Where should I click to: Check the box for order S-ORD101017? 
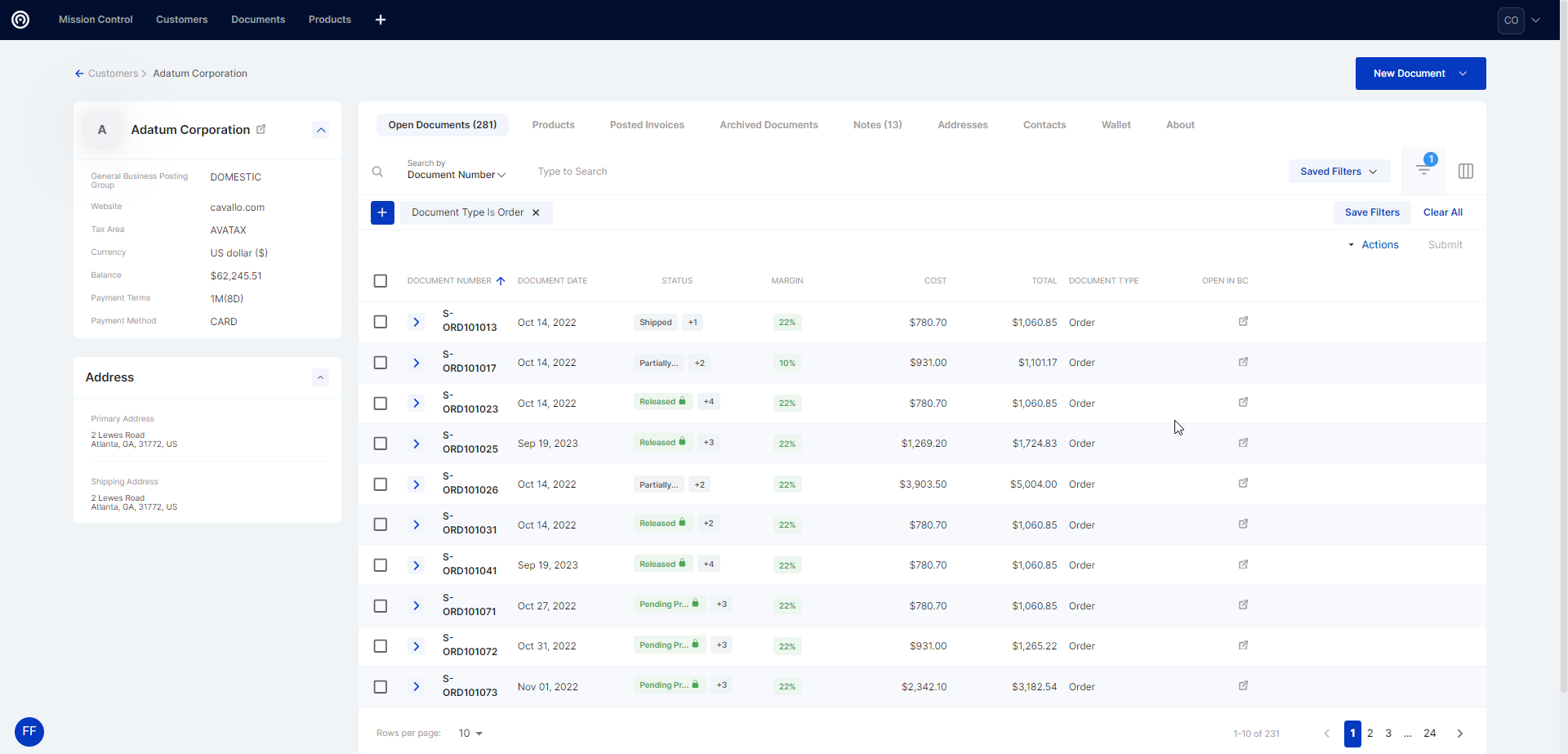[x=381, y=363]
